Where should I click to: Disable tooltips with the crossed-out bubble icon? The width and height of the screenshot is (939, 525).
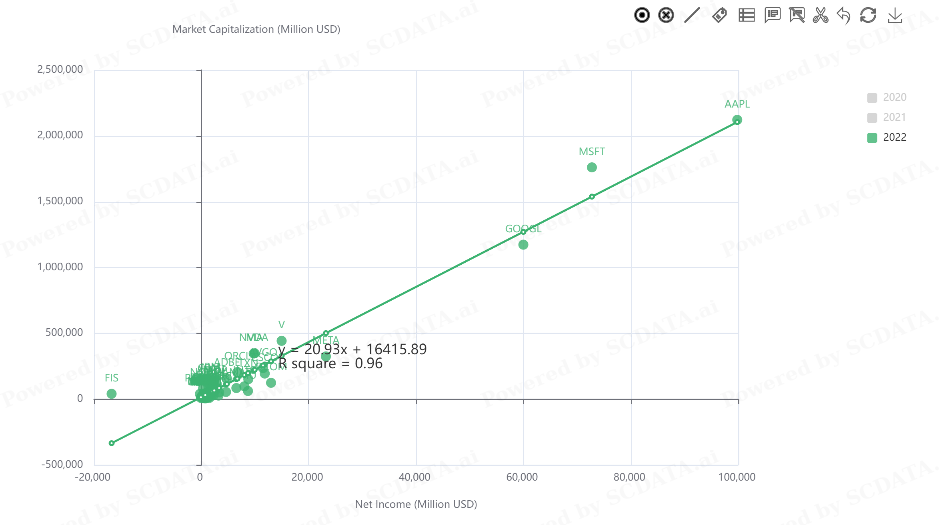797,15
